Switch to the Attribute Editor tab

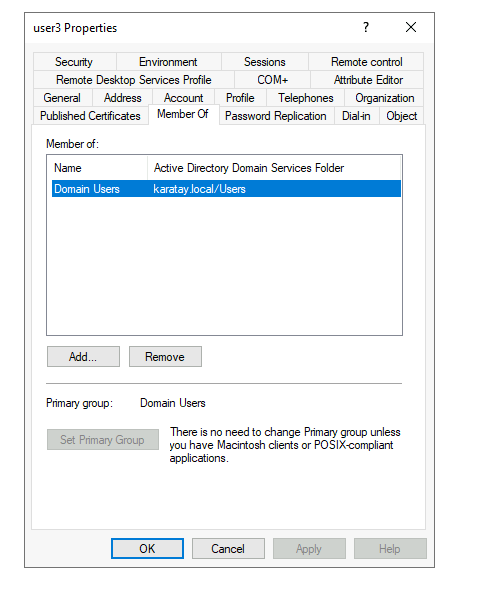pos(368,80)
